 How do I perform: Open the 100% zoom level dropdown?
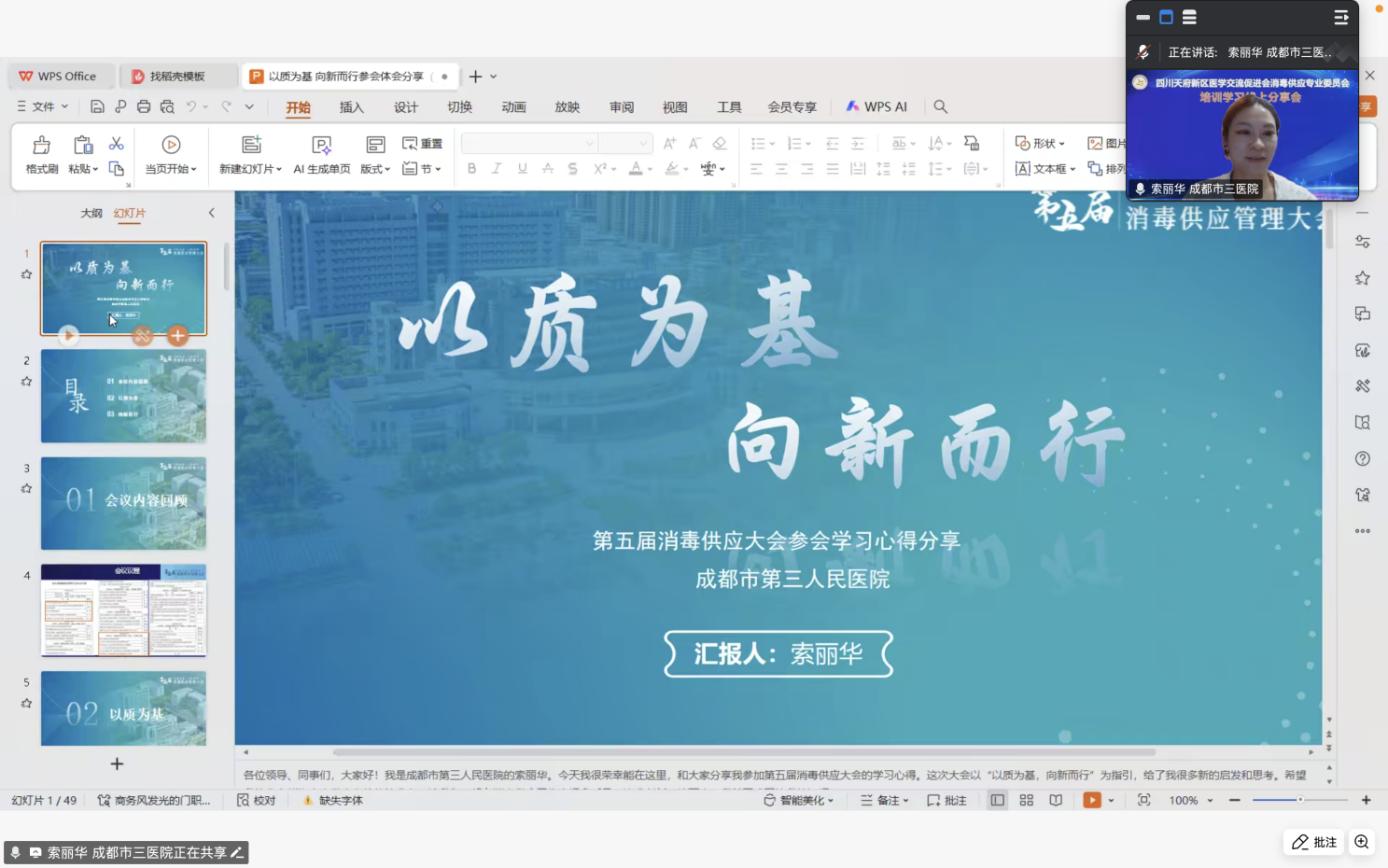point(1210,801)
